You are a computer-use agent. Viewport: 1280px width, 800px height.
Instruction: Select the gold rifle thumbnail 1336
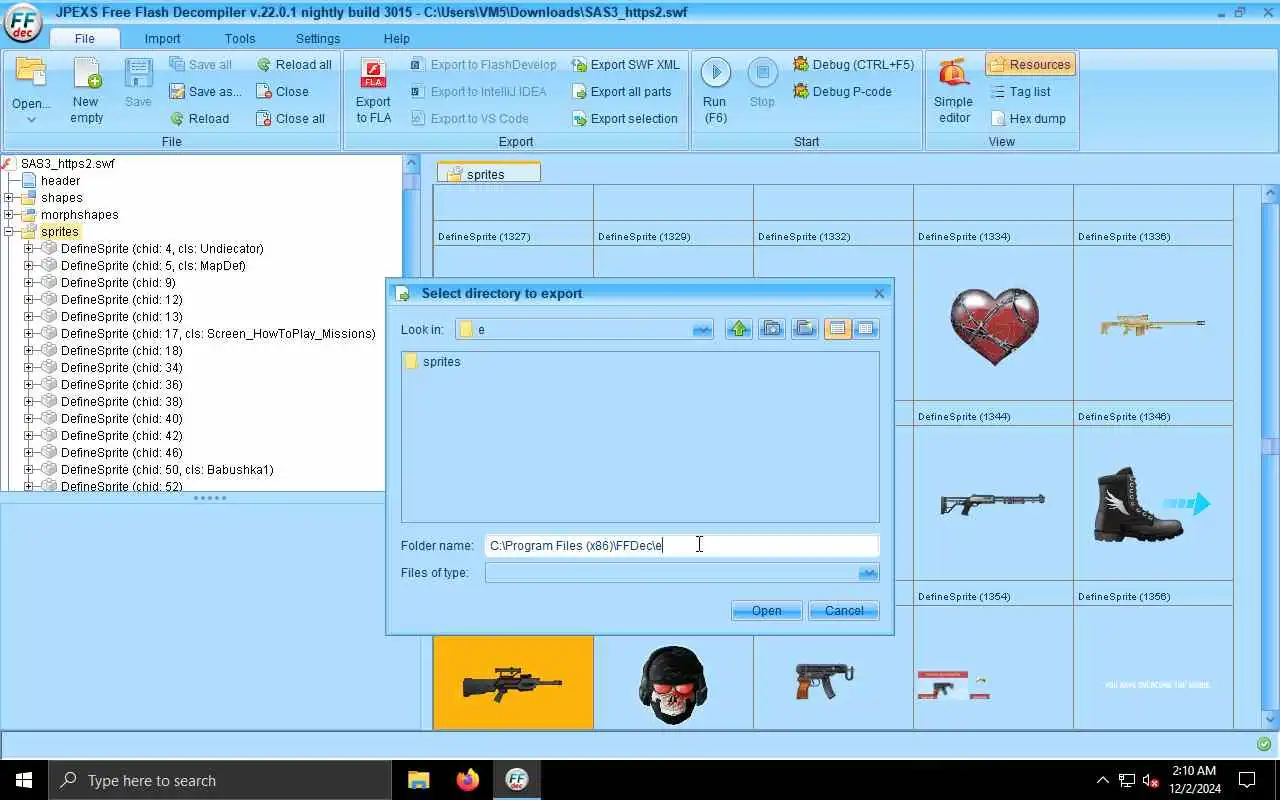[x=1153, y=325]
